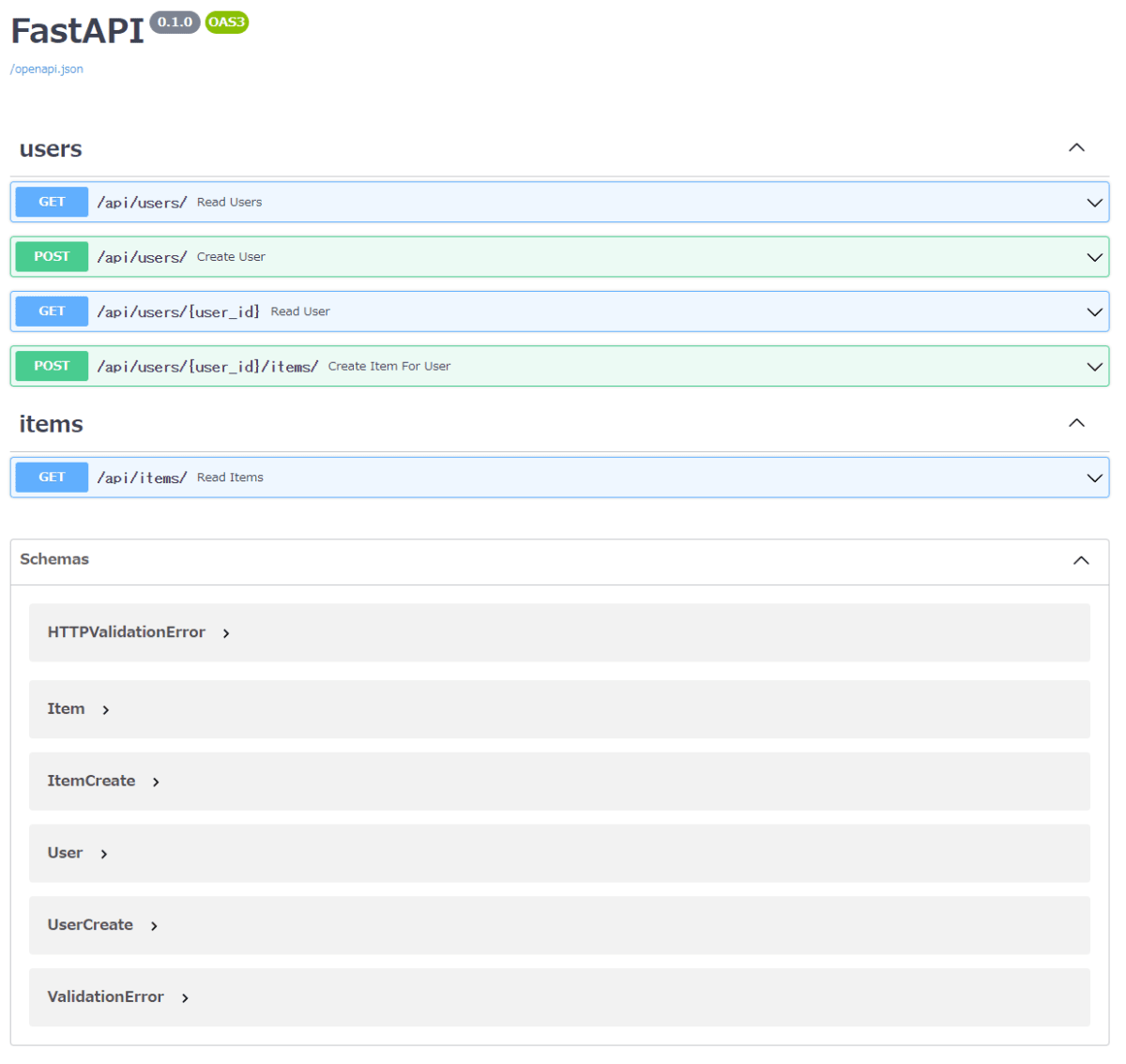The image size is (1126, 1064).
Task: Expand the ItemCreate schema arrow
Action: (156, 782)
